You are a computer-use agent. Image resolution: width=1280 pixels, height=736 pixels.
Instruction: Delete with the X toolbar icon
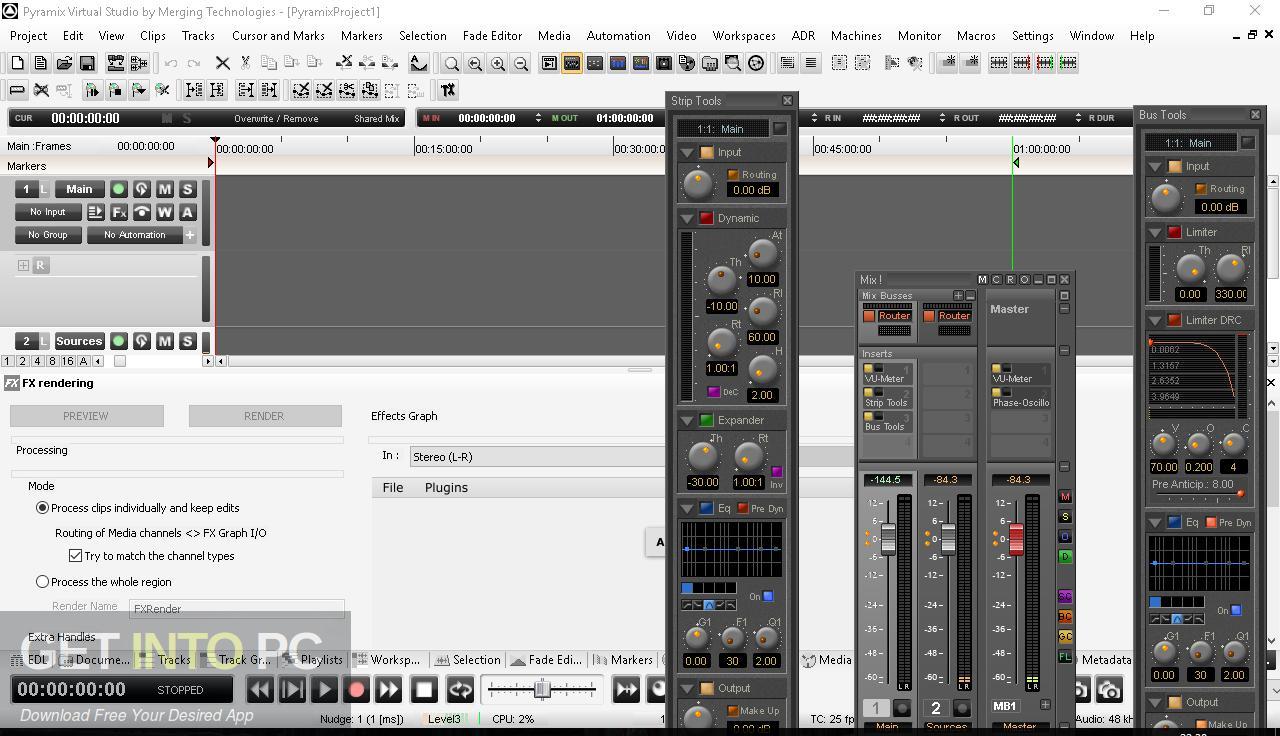click(222, 63)
